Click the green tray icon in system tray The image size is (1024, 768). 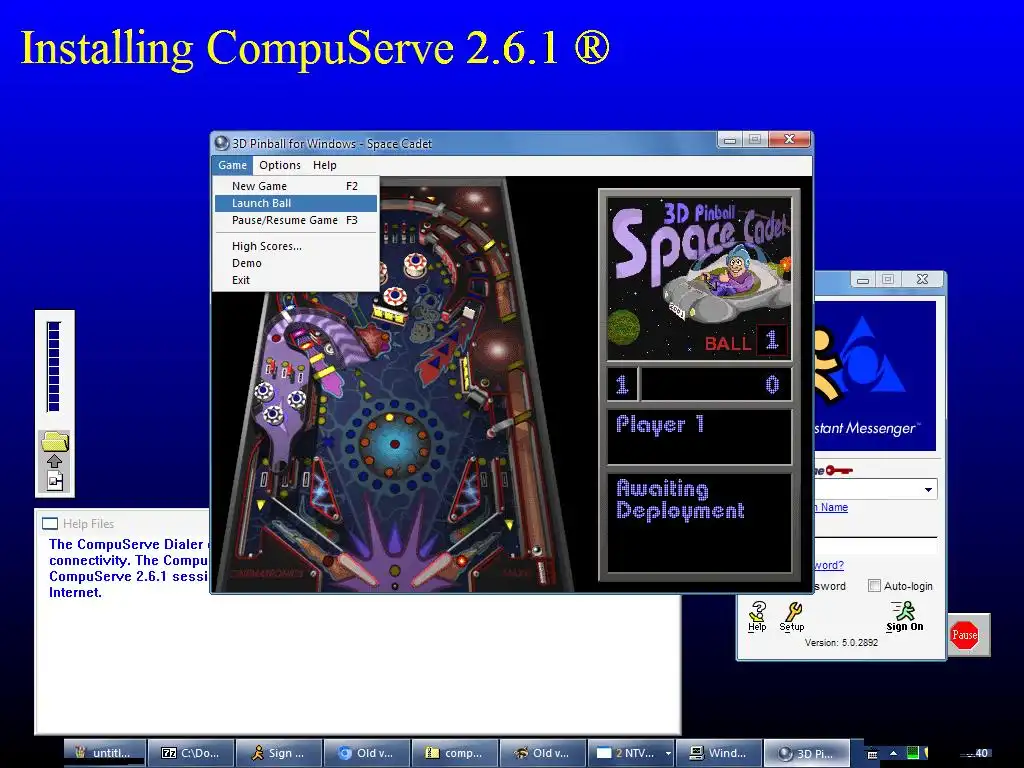[913, 753]
